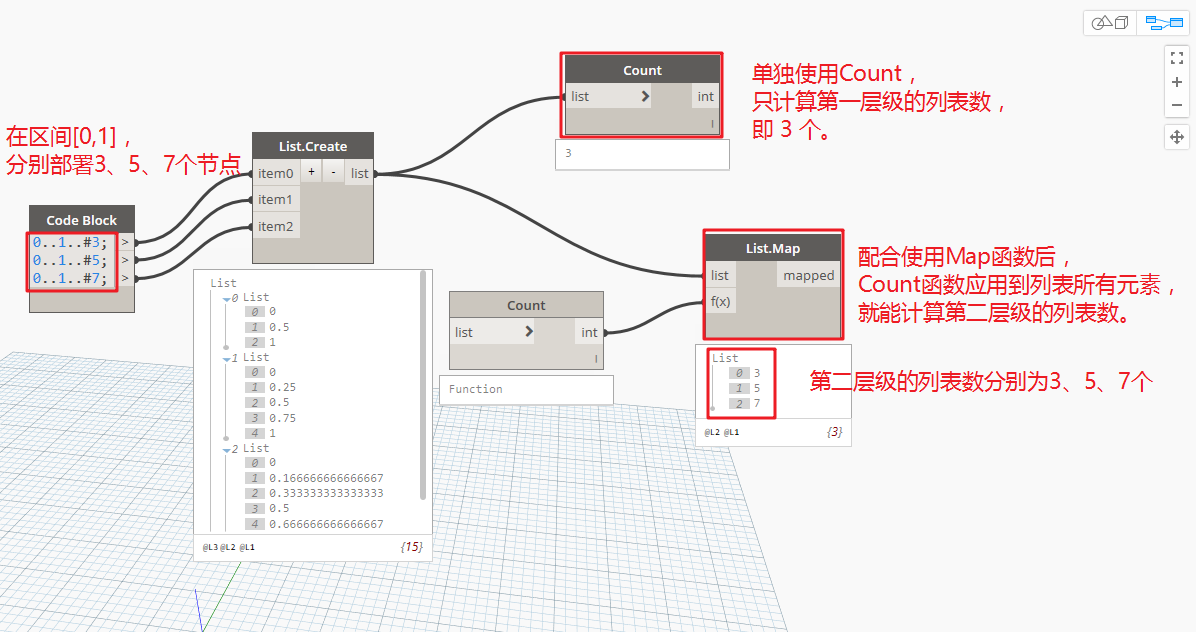
Task: Collapse the '1 List' branch in preview
Action: 227,359
